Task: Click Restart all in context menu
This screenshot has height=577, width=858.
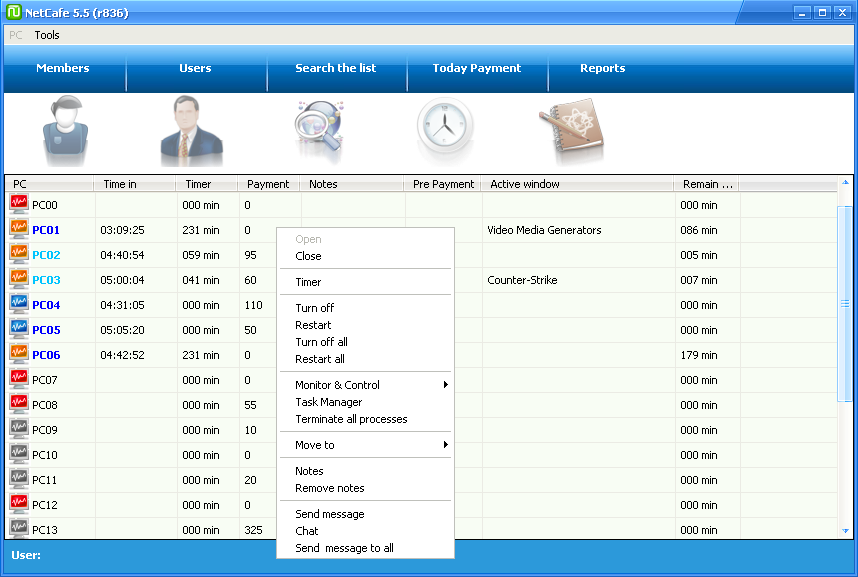Action: 320,359
